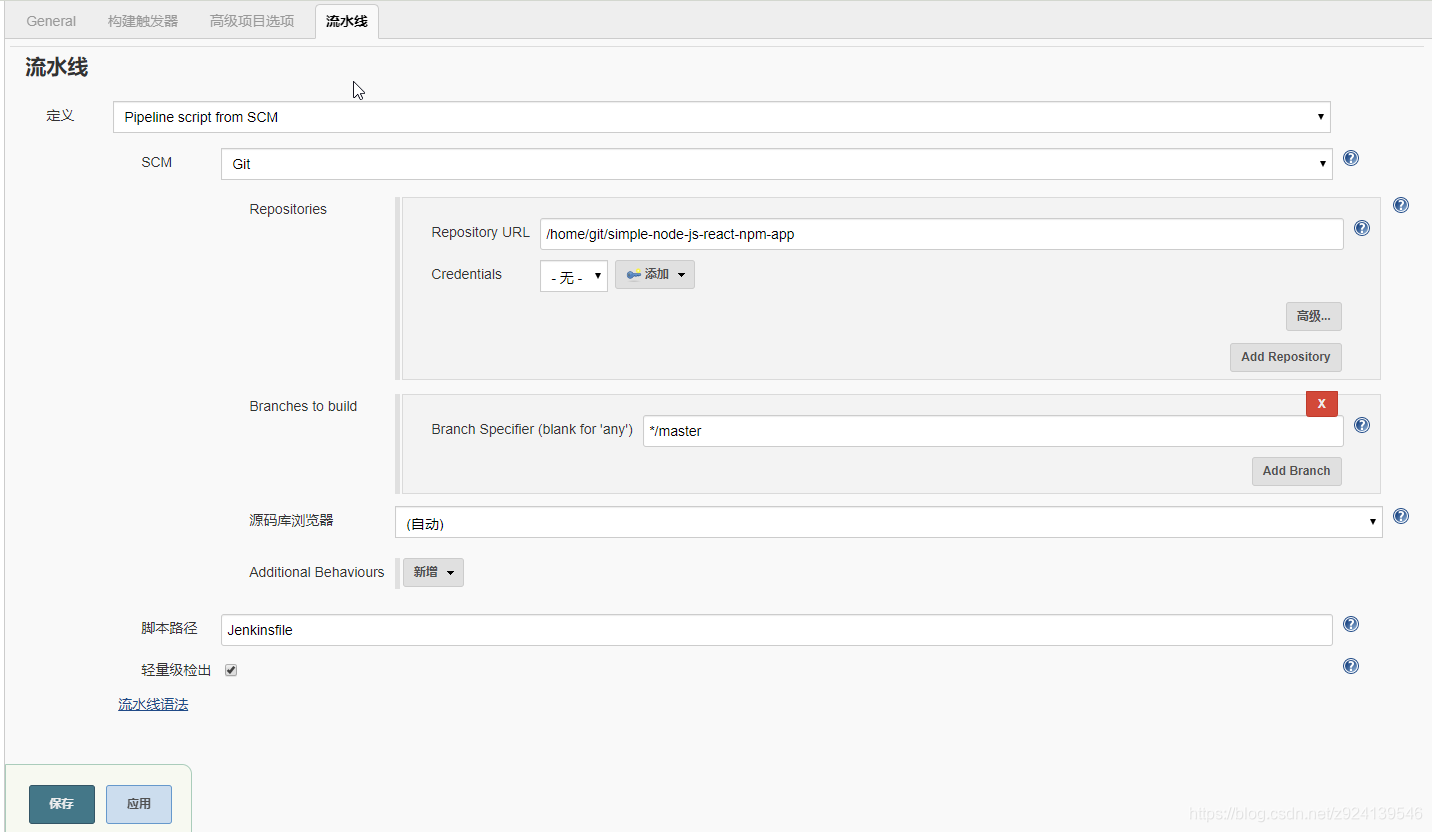
Task: Open help for the SCM field
Action: click(x=1351, y=158)
